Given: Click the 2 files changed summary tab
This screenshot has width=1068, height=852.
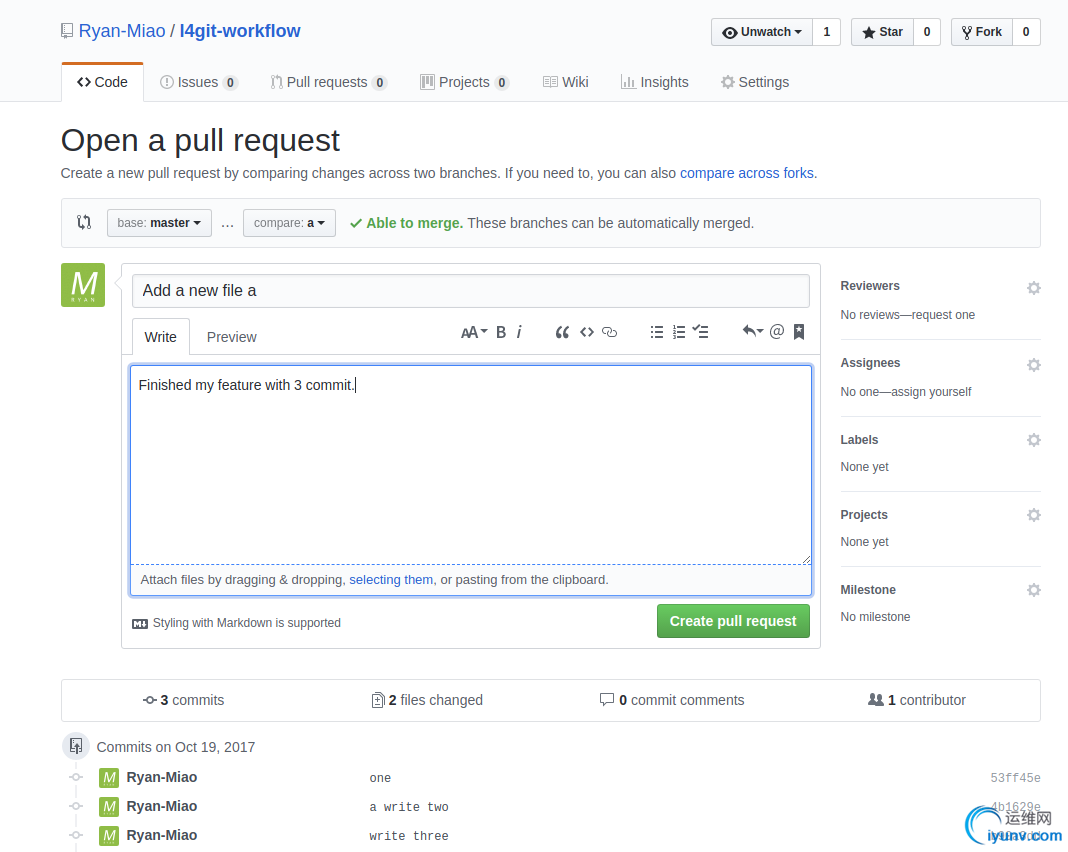Looking at the screenshot, I should (427, 700).
